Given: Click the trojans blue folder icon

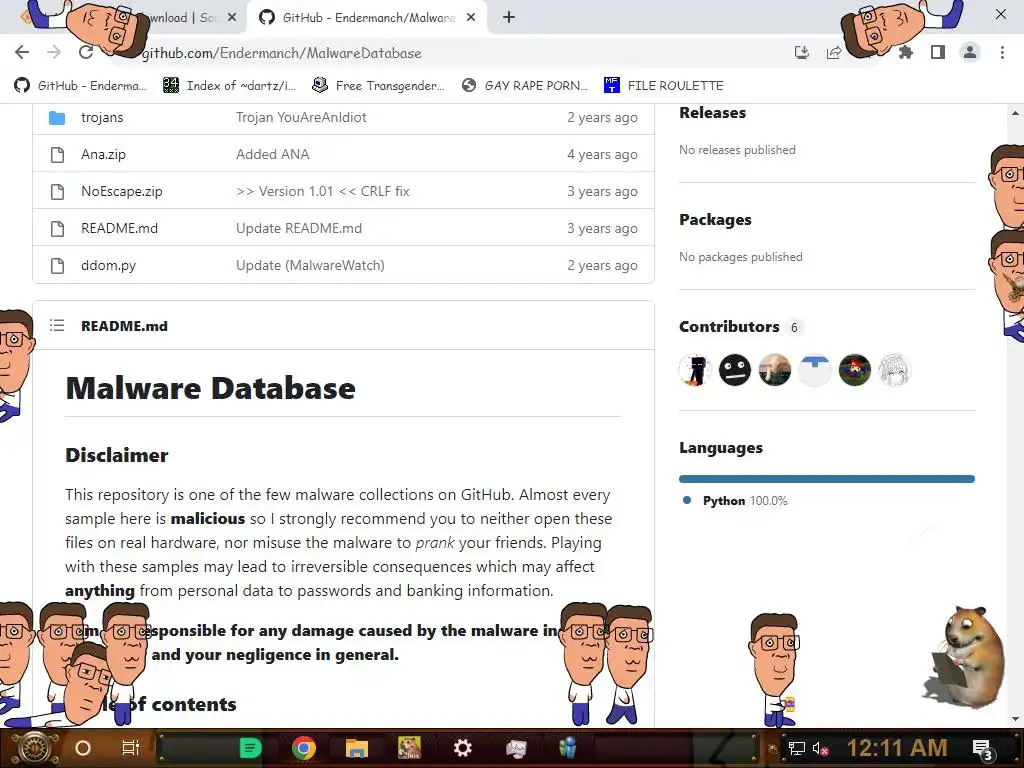Looking at the screenshot, I should 57,118.
